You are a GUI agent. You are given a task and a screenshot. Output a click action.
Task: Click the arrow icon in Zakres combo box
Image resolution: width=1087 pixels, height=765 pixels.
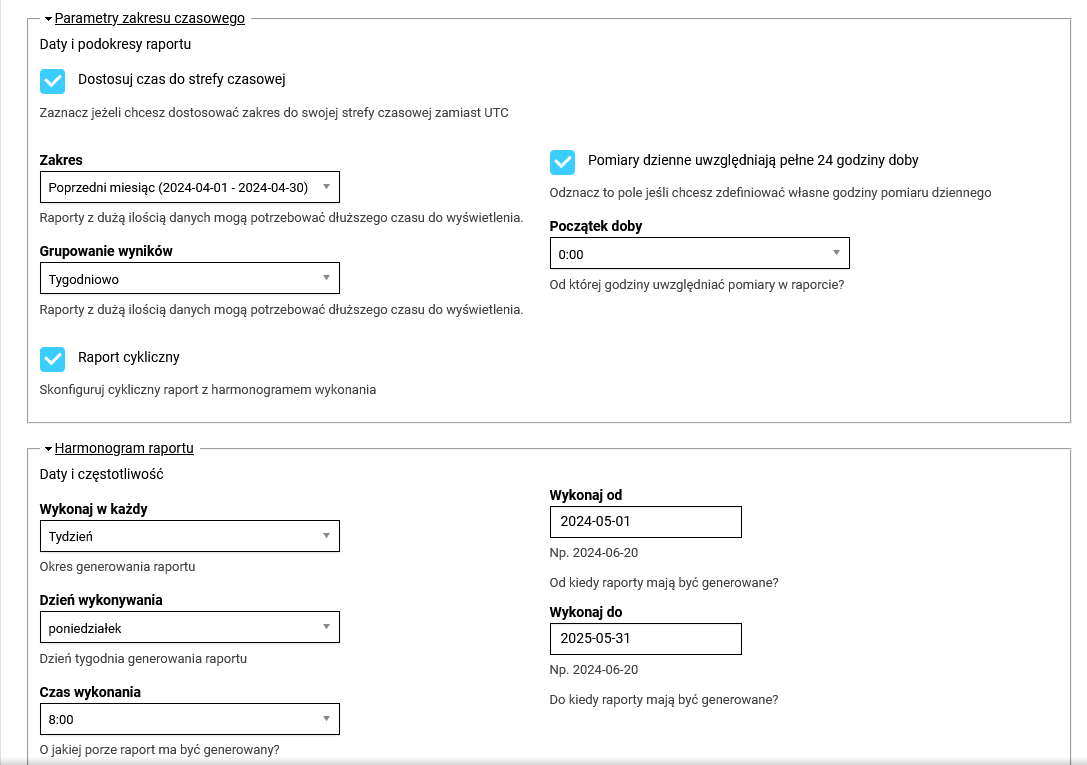coord(326,187)
